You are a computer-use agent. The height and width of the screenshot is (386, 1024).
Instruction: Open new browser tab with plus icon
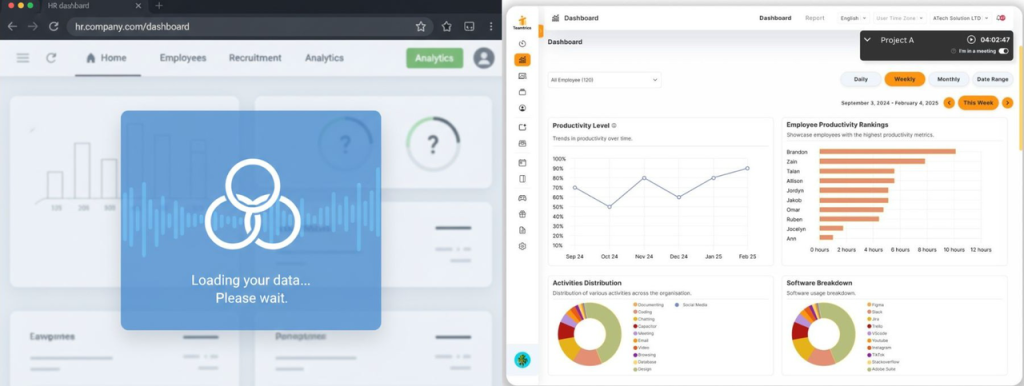click(159, 5)
